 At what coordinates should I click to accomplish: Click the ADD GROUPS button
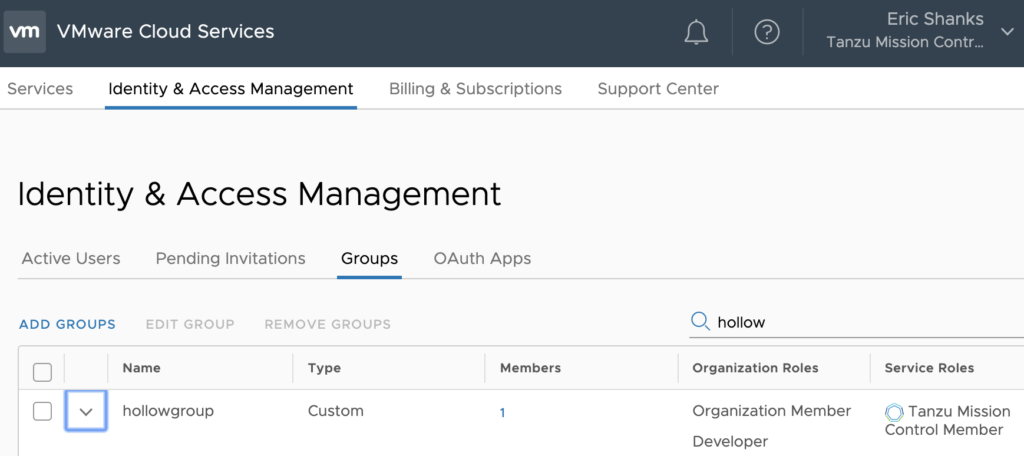click(67, 324)
